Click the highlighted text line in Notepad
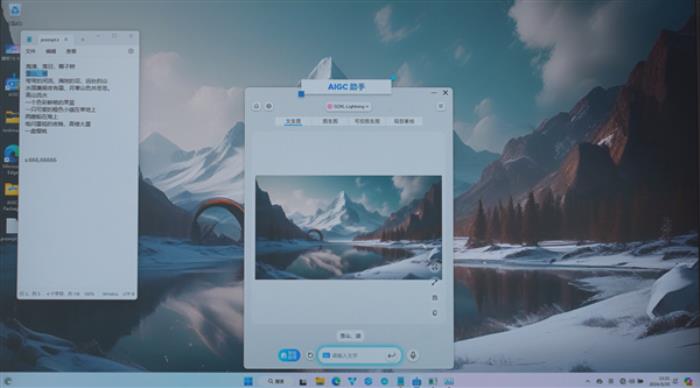Screen dimensions: 700x388 36,74
